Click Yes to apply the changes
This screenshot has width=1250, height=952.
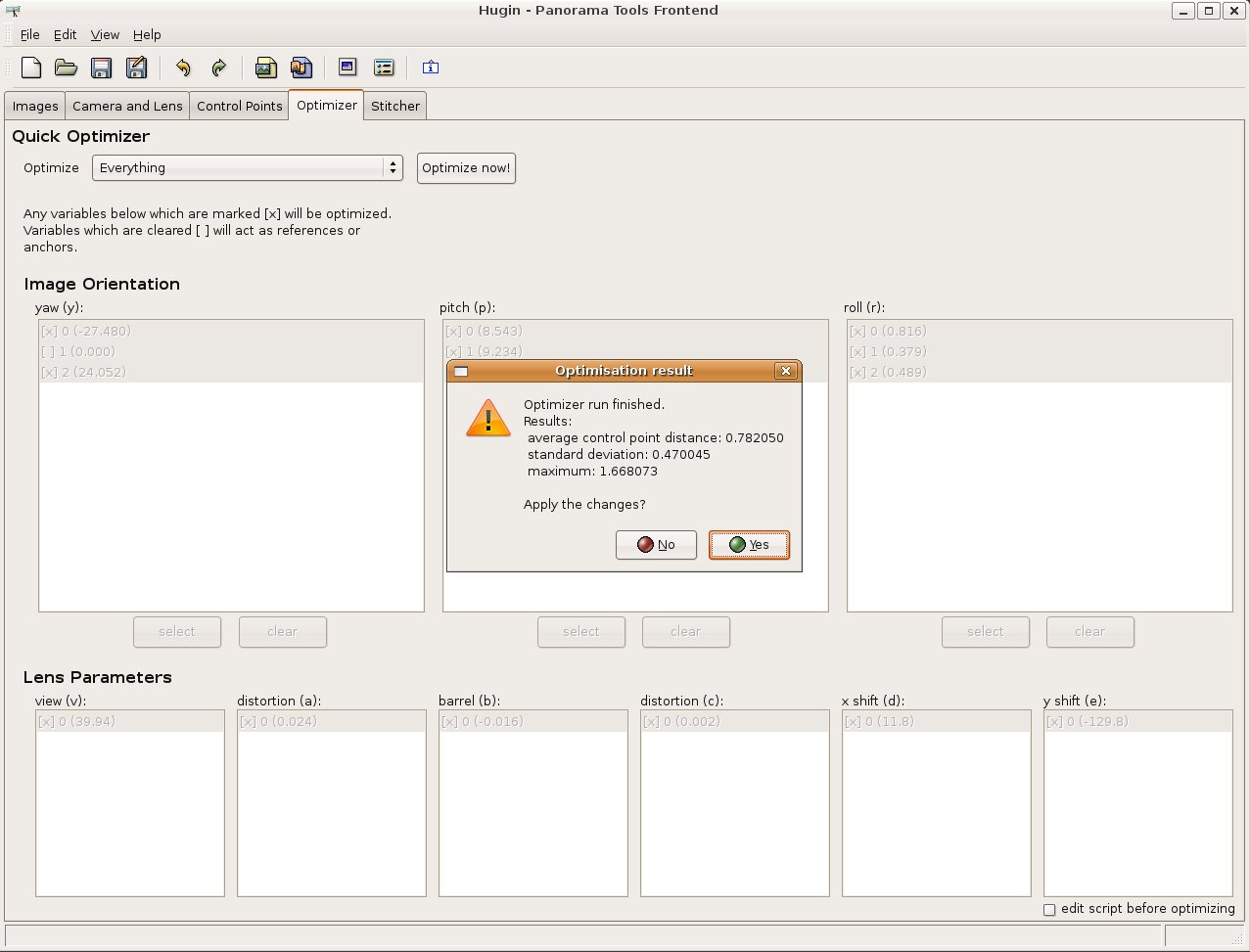[x=749, y=545]
